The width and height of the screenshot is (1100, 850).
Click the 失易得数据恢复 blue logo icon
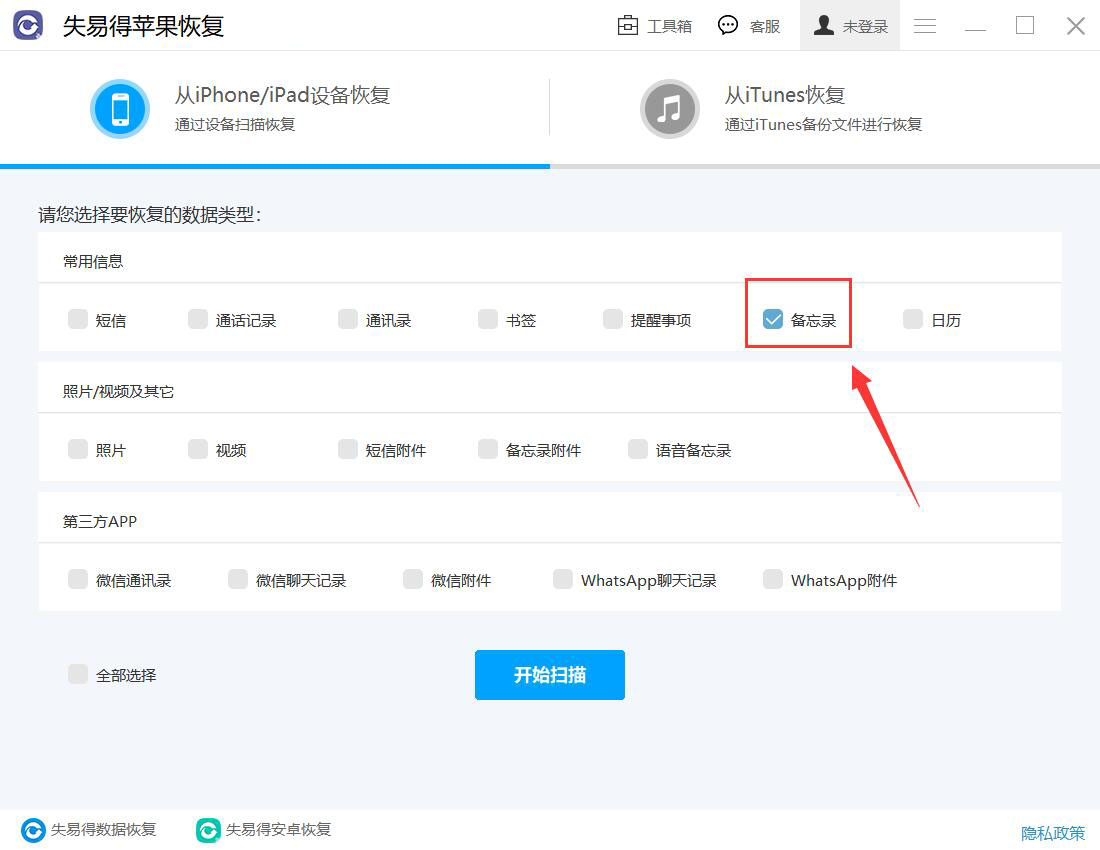click(33, 830)
